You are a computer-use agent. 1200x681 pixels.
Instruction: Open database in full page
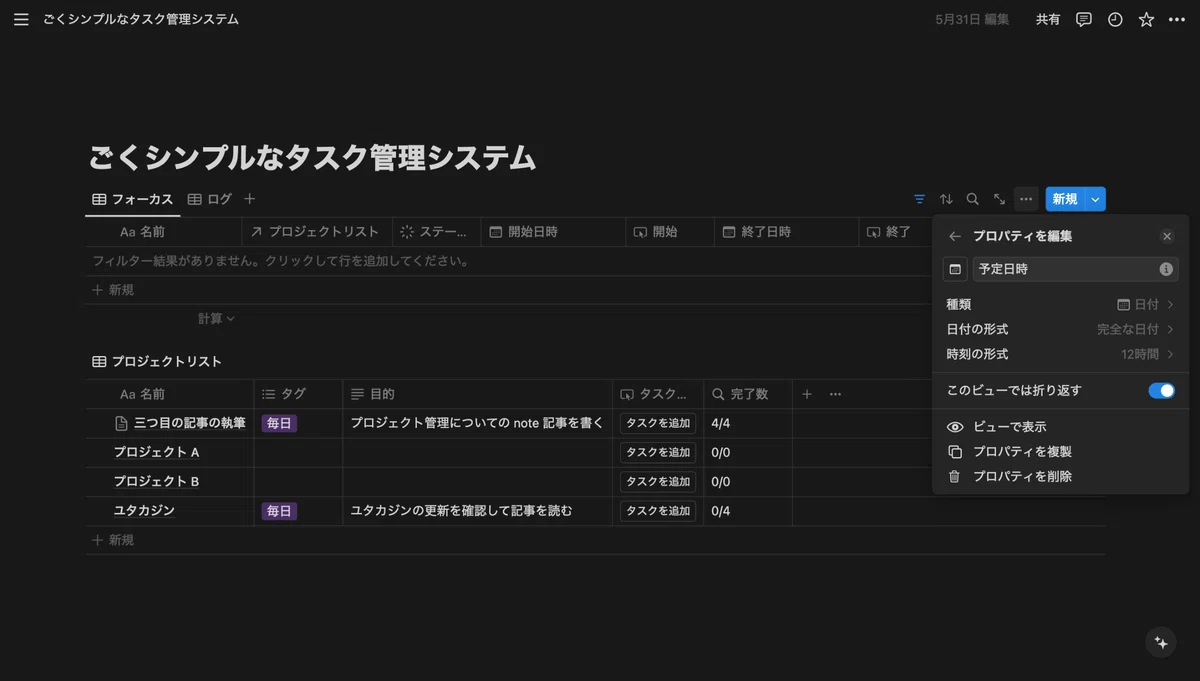[x=999, y=199]
